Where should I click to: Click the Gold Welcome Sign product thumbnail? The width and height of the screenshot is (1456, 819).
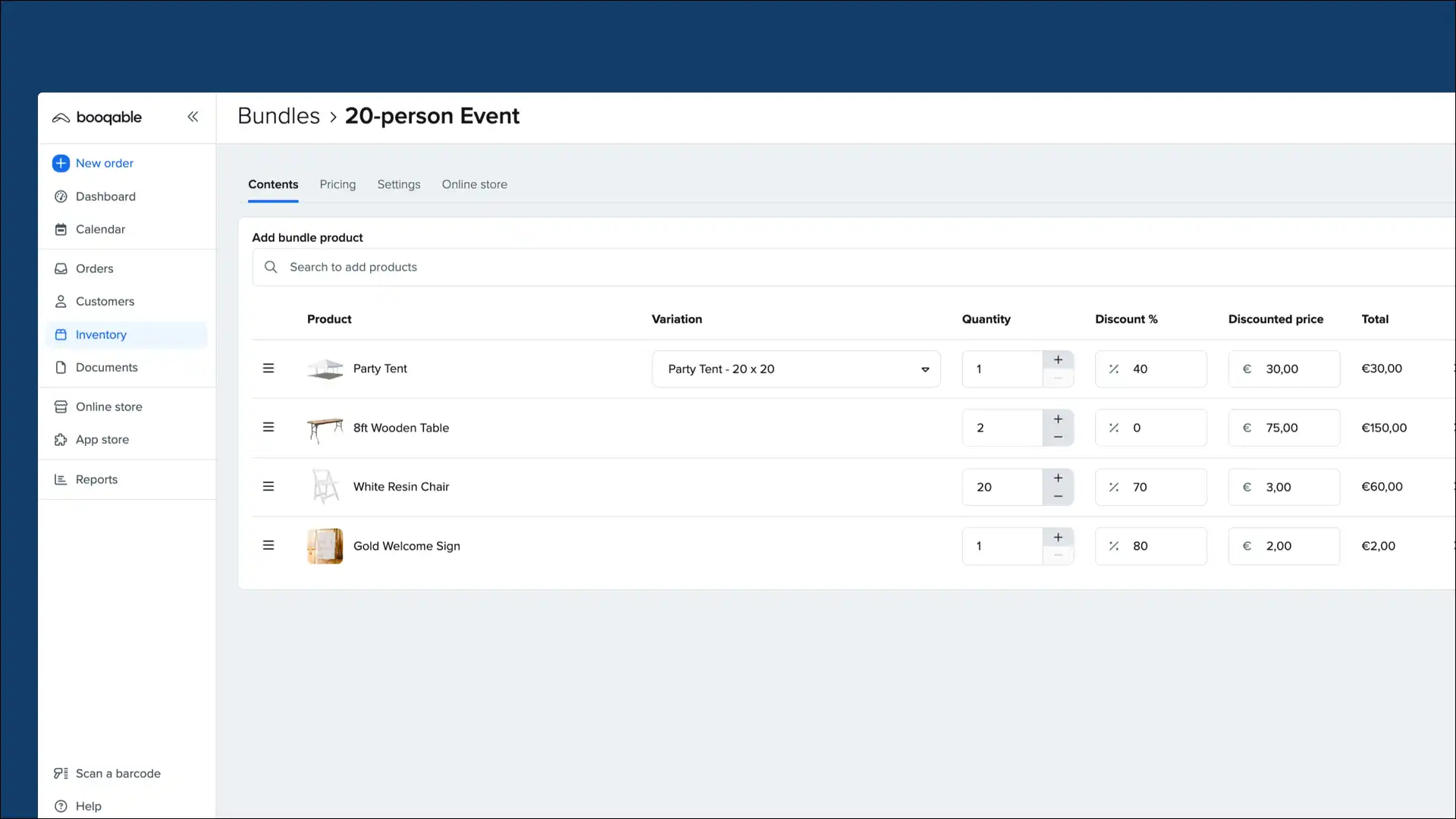coord(325,545)
